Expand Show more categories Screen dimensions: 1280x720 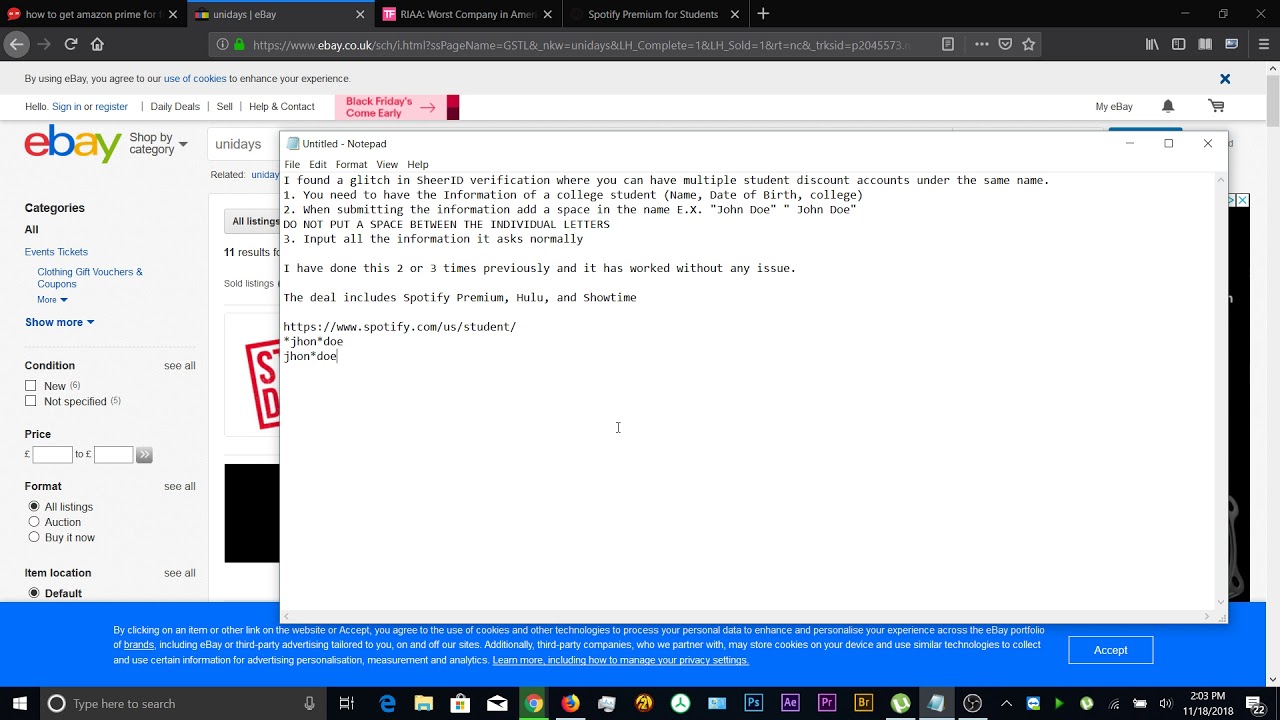[60, 322]
